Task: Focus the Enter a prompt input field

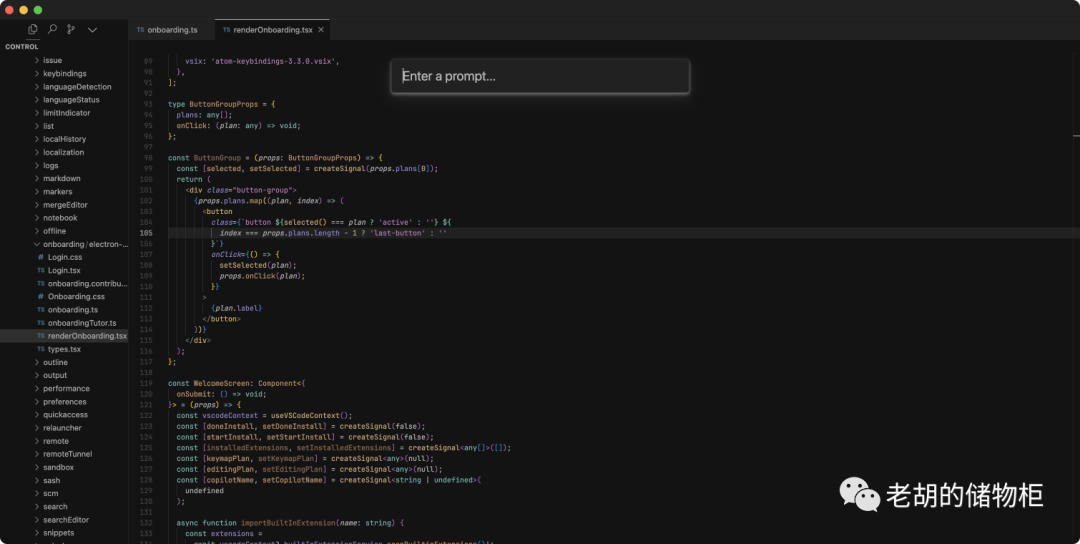Action: (x=540, y=76)
